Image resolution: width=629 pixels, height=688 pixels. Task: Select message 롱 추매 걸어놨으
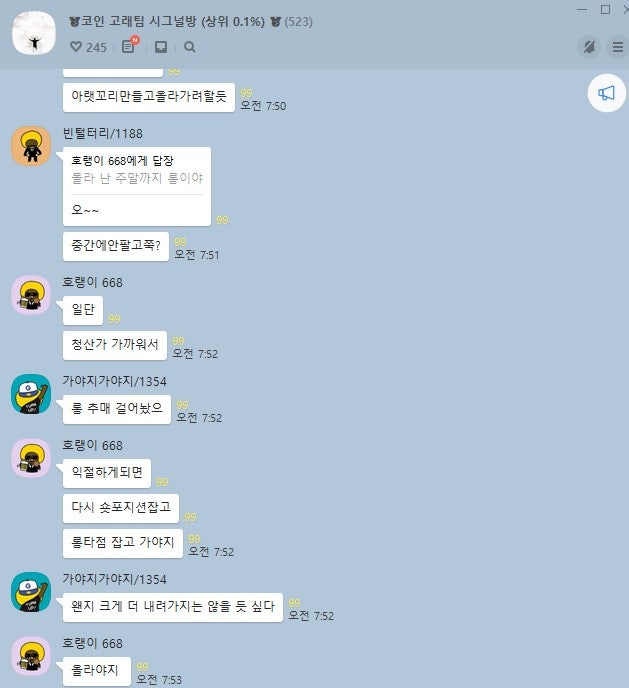coord(117,409)
